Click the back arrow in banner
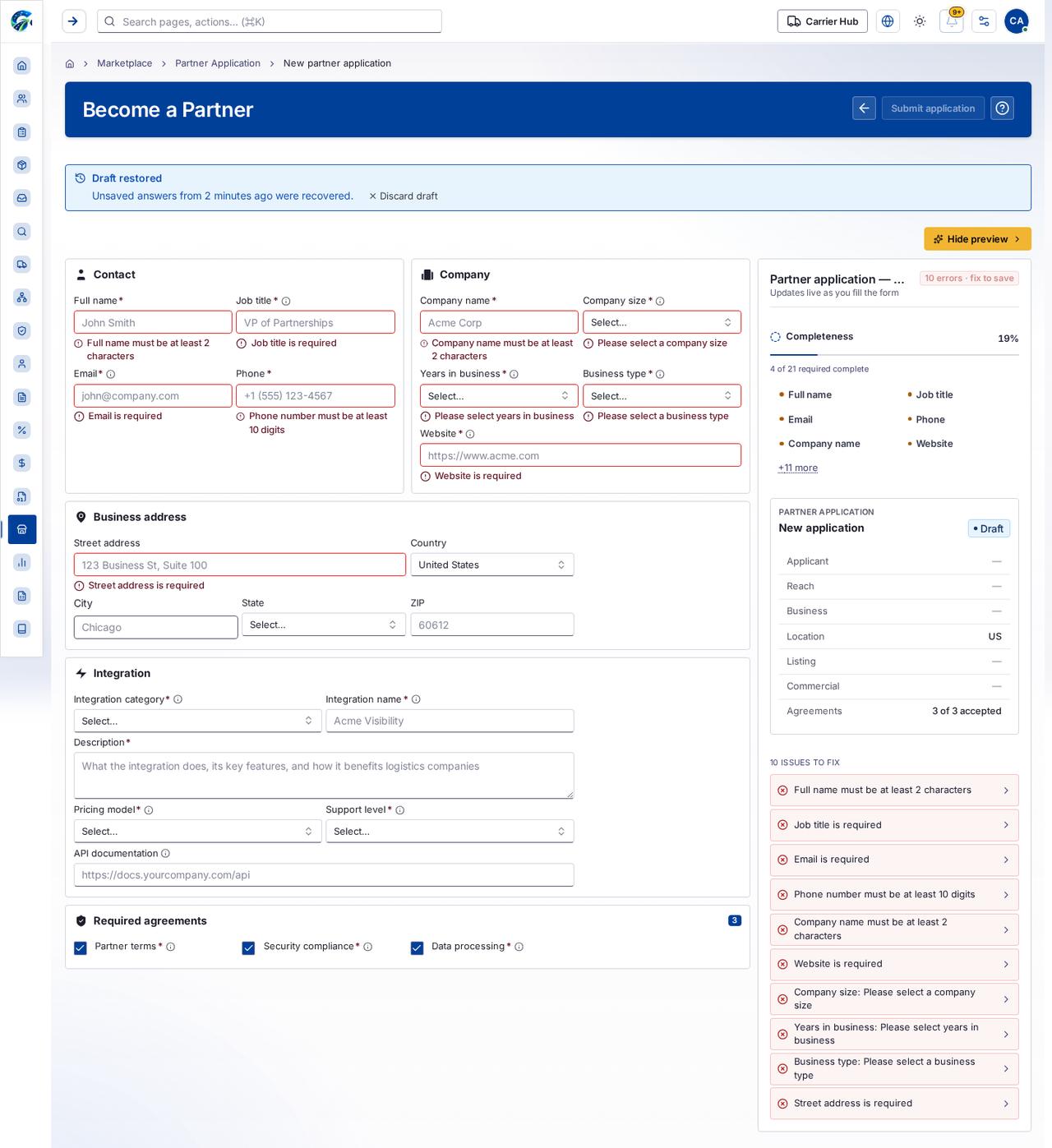Image resolution: width=1052 pixels, height=1148 pixels. [x=864, y=108]
